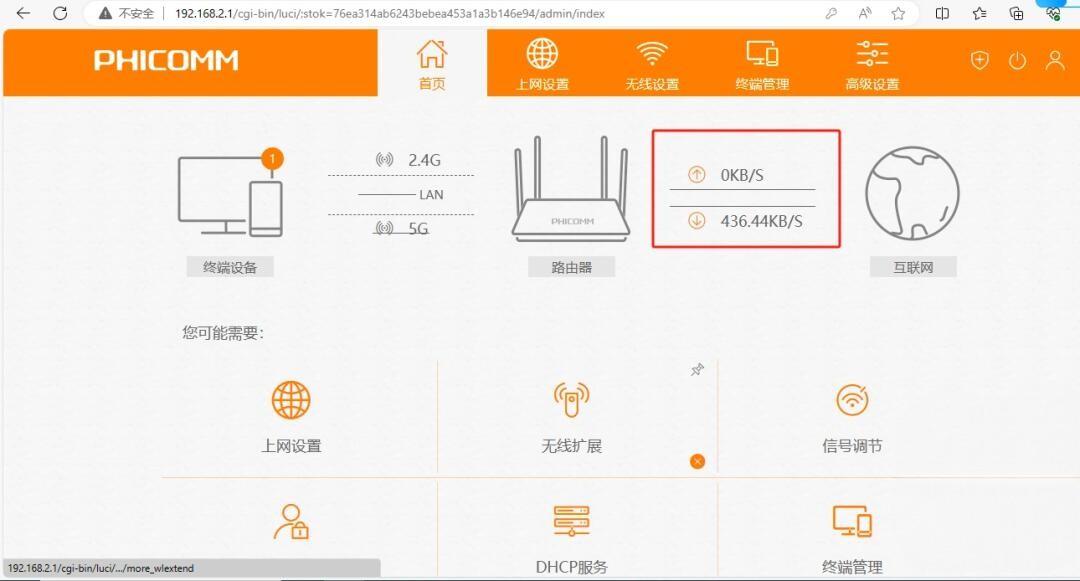Screen dimensions: 1080x581
Task: Click the connected device count badge
Action: pyautogui.click(x=272, y=159)
